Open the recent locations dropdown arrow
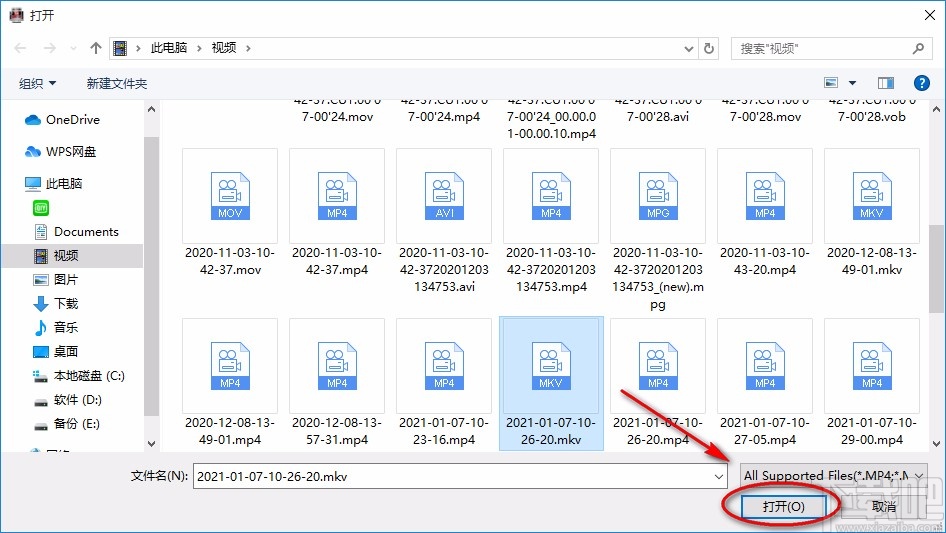 coord(73,48)
